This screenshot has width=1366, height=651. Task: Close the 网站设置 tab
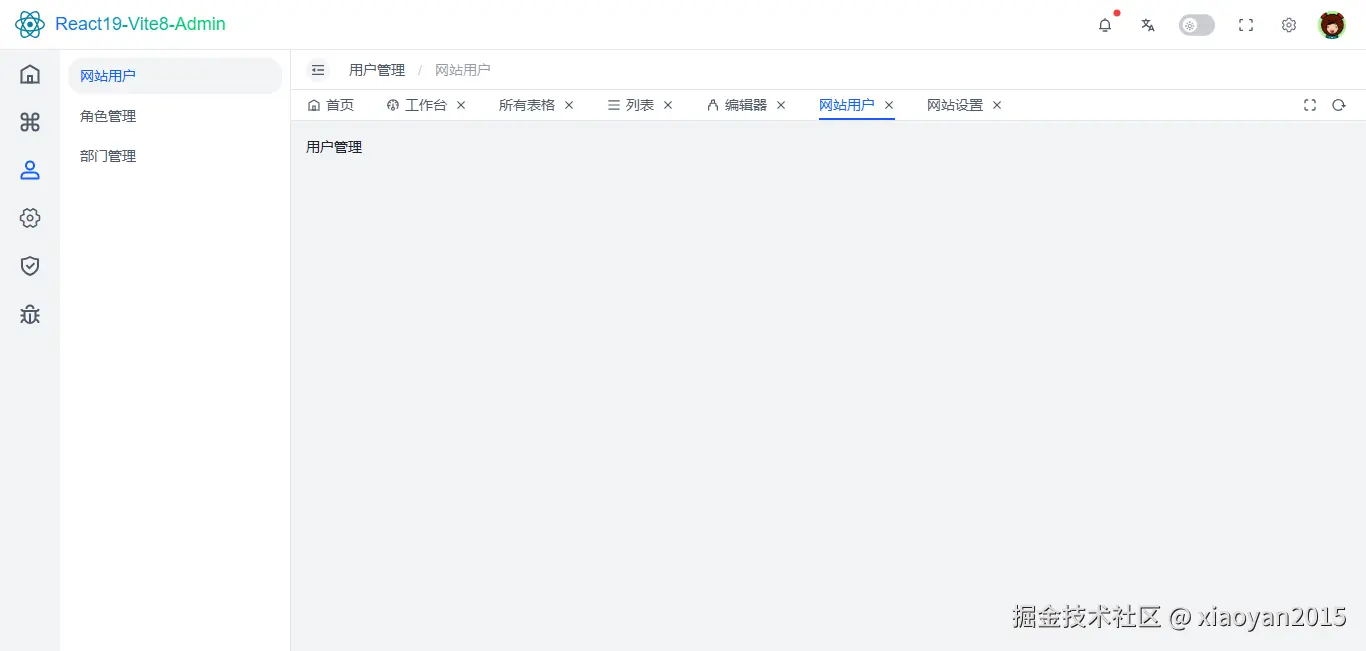(x=997, y=105)
